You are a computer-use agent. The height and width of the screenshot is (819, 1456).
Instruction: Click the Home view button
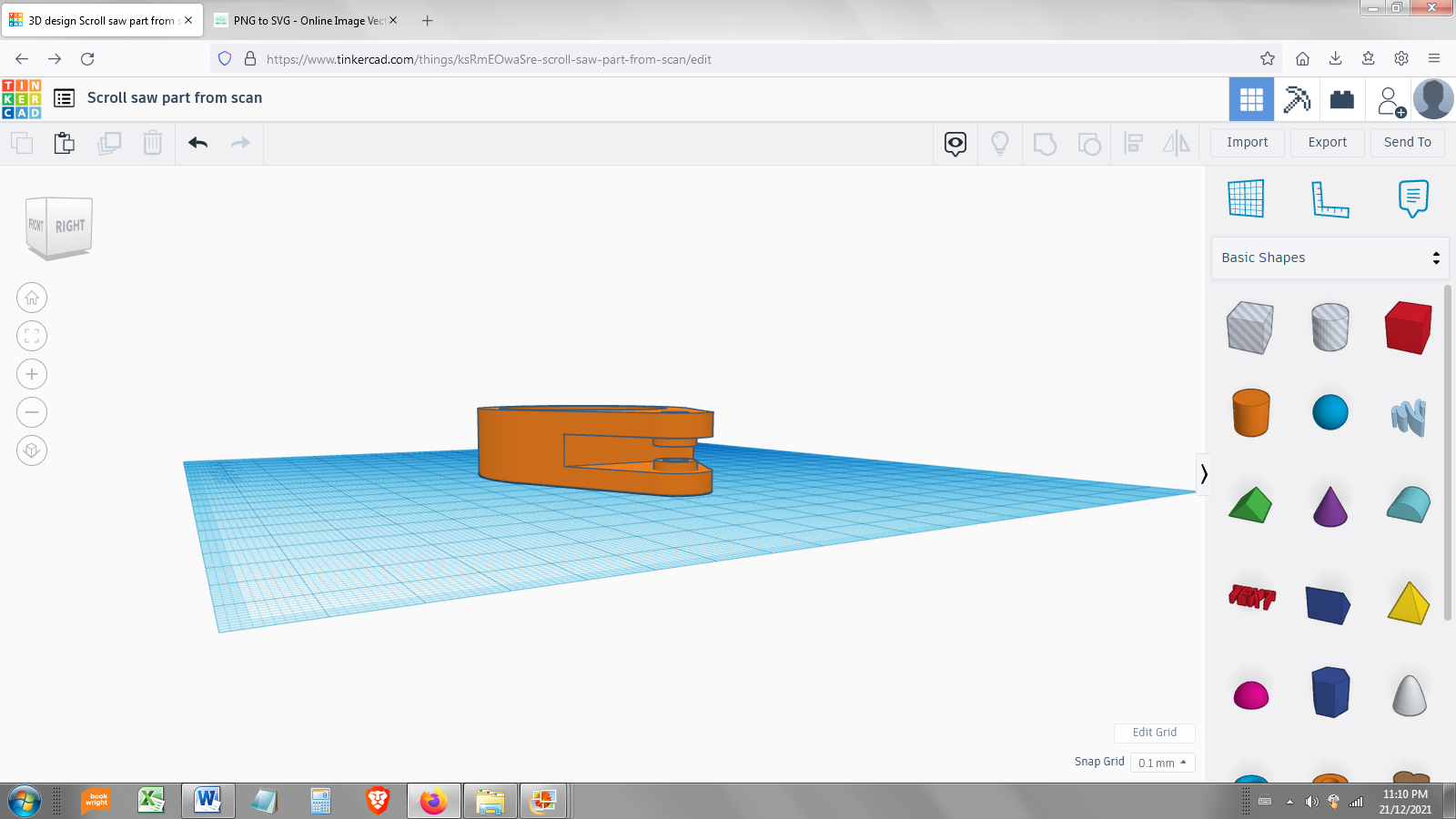coord(32,298)
